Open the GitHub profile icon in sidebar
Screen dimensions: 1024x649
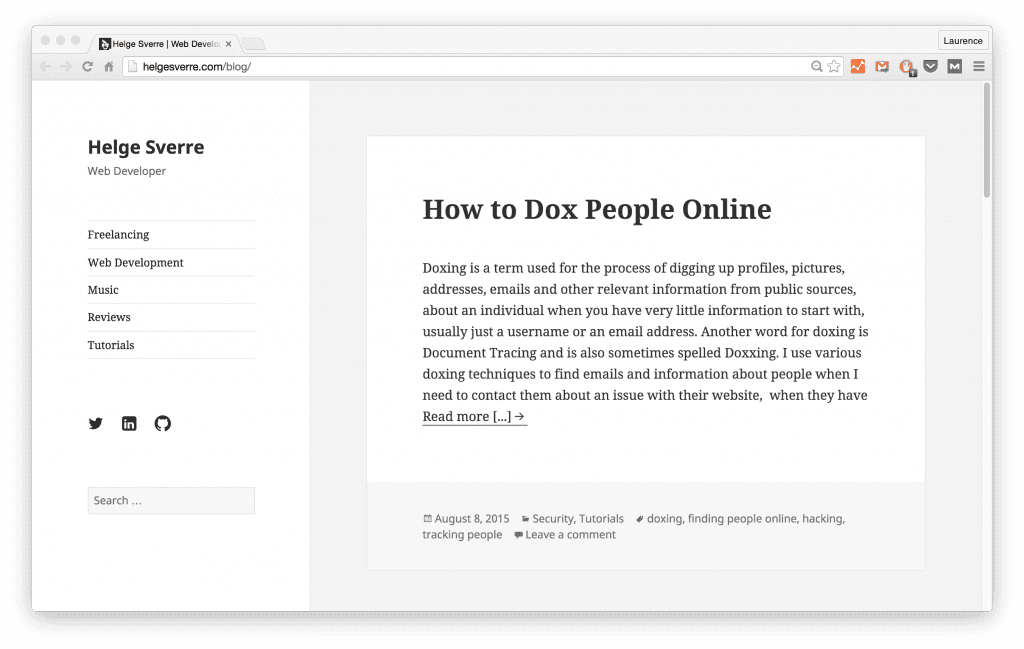pyautogui.click(x=163, y=423)
